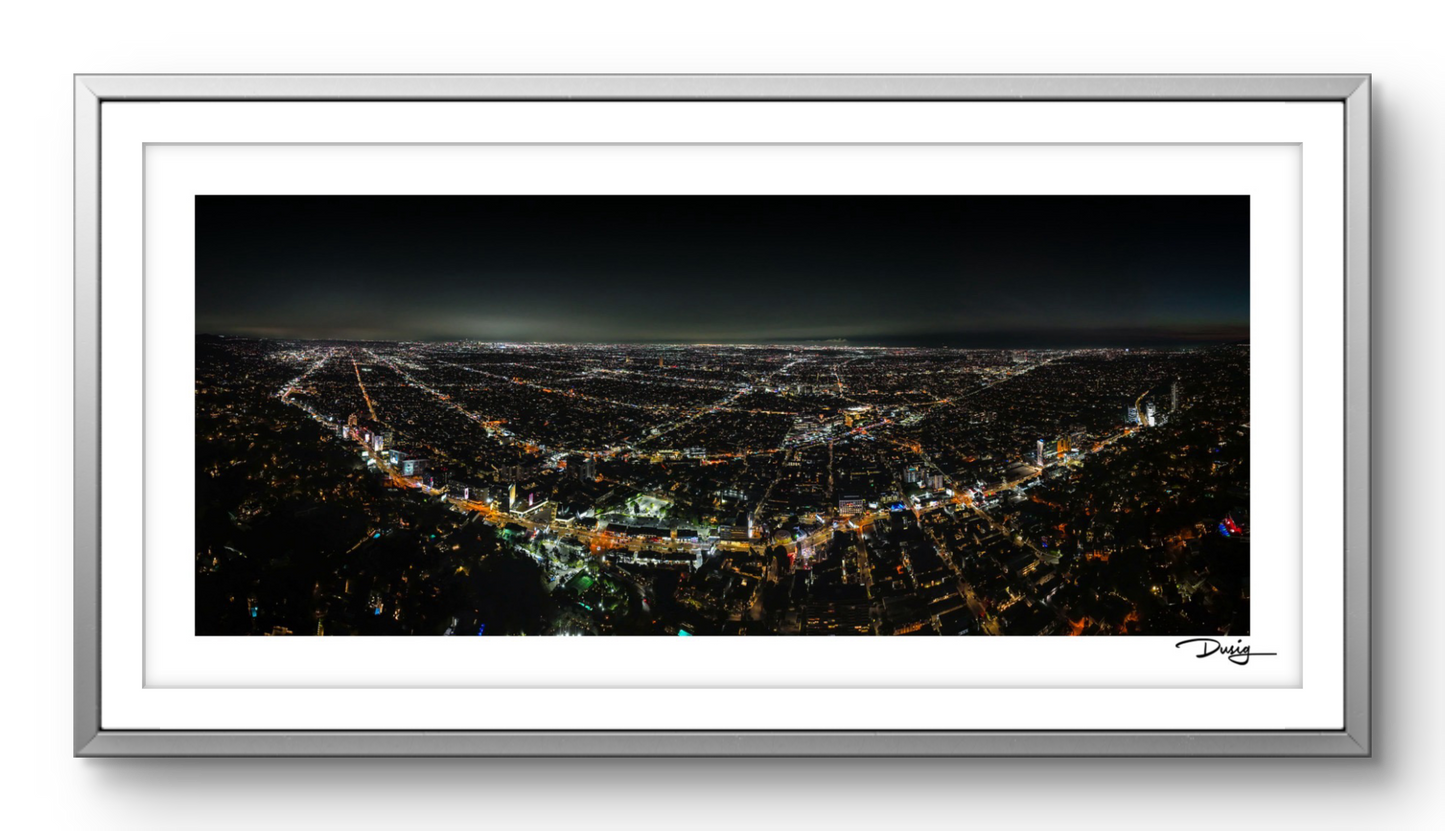This screenshot has height=831, width=1445.
Task: Click the white mat left of the photo
Action: pos(170,415)
